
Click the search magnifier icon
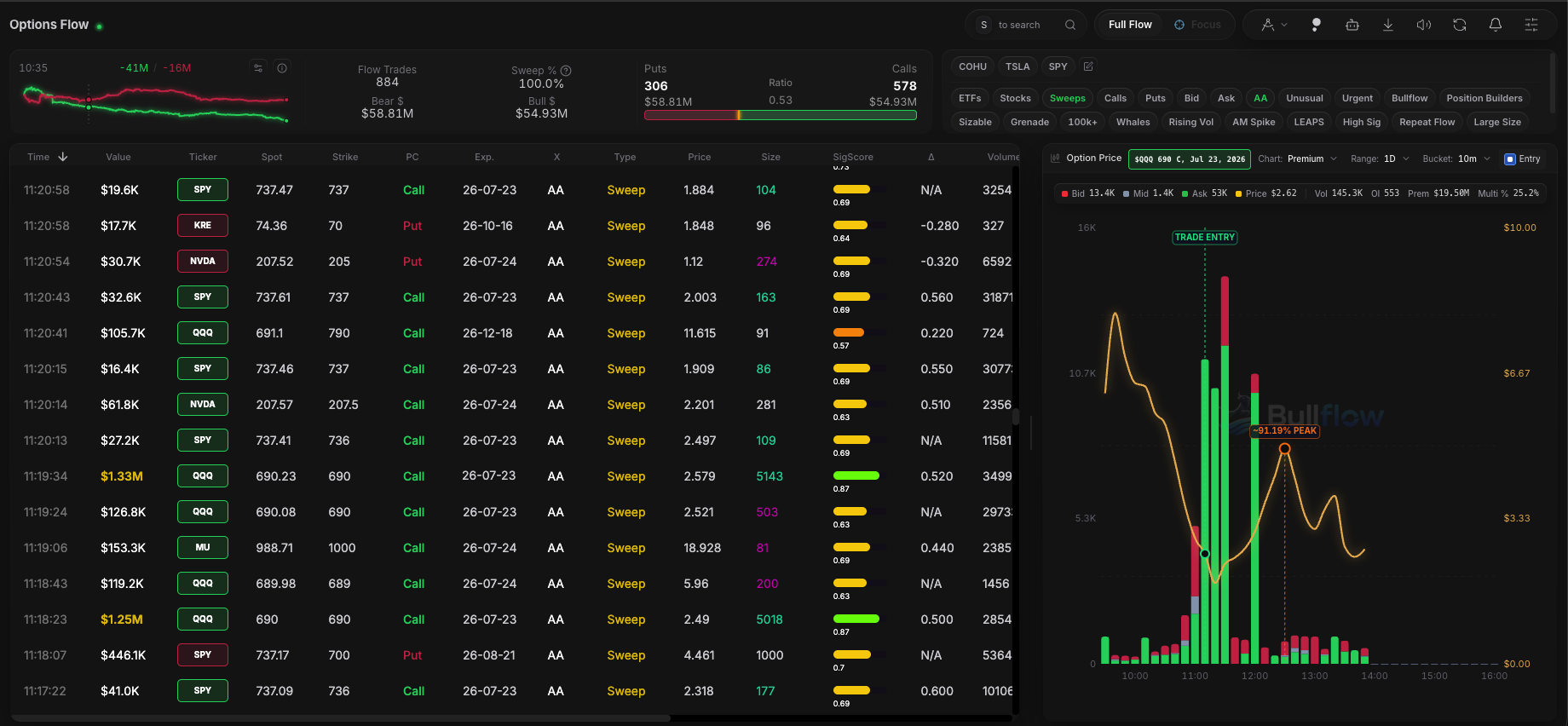(1070, 25)
